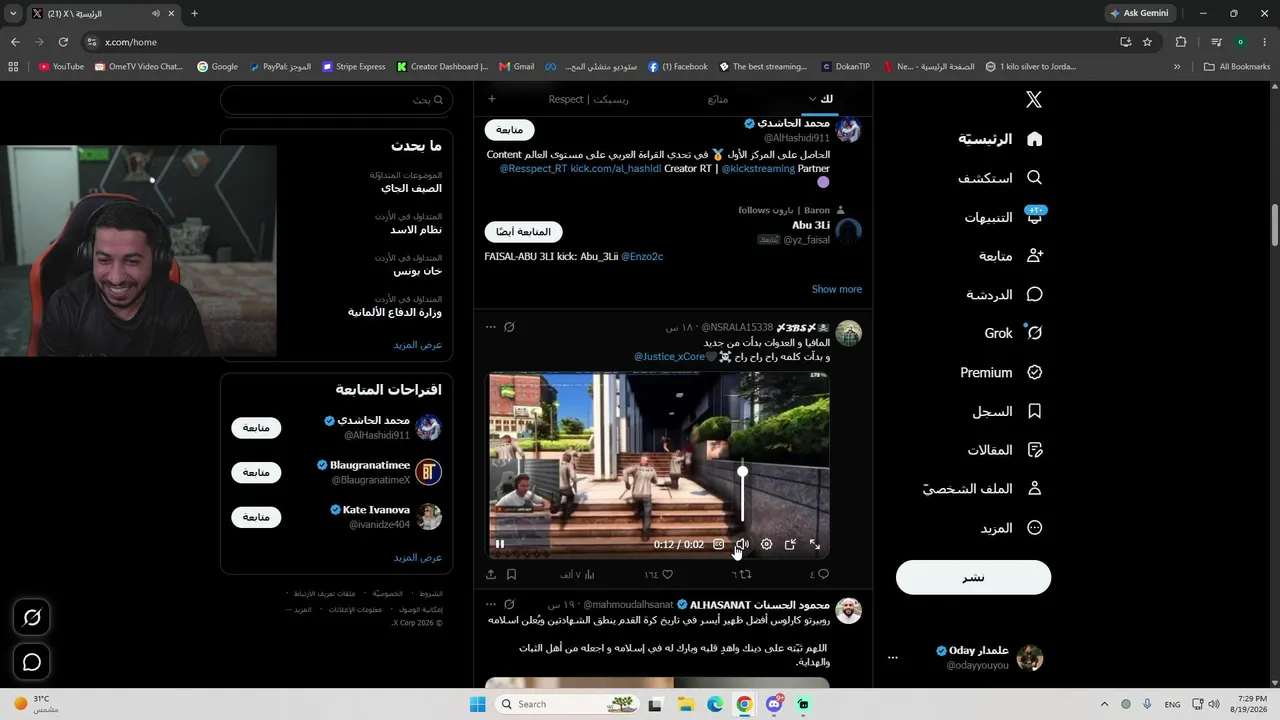Open a new Chrome tab
This screenshot has height=720, width=1280.
tap(194, 14)
